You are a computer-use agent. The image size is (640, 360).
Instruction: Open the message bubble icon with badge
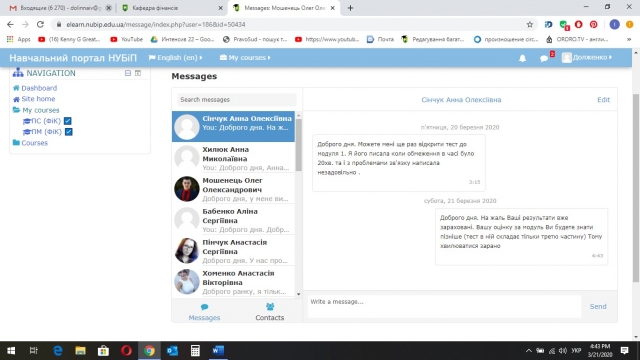click(x=544, y=58)
